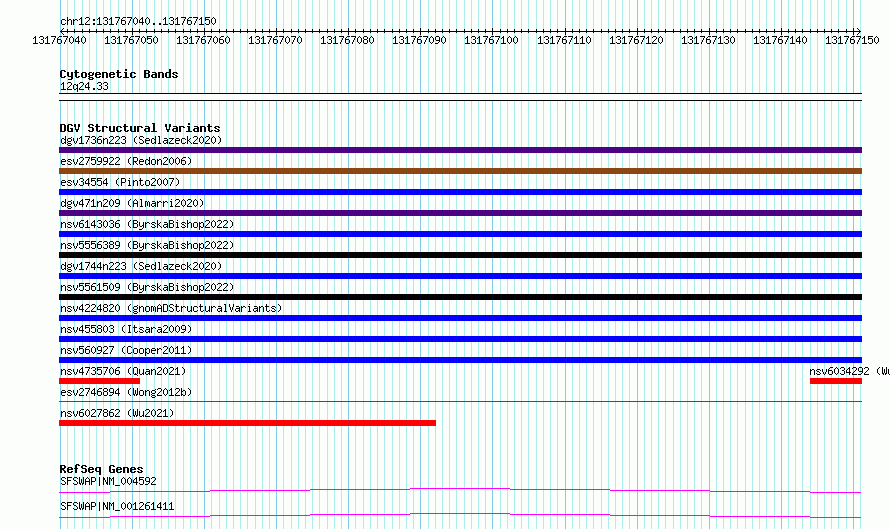Image resolution: width=890 pixels, height=529 pixels.
Task: Open nsv4224820 (gnomADStructuralVariants) label
Action: pyautogui.click(x=171, y=308)
